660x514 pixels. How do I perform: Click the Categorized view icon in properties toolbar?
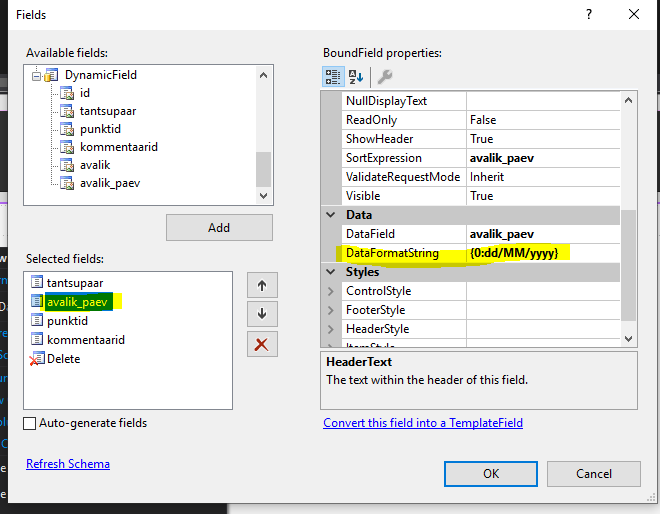coord(333,77)
